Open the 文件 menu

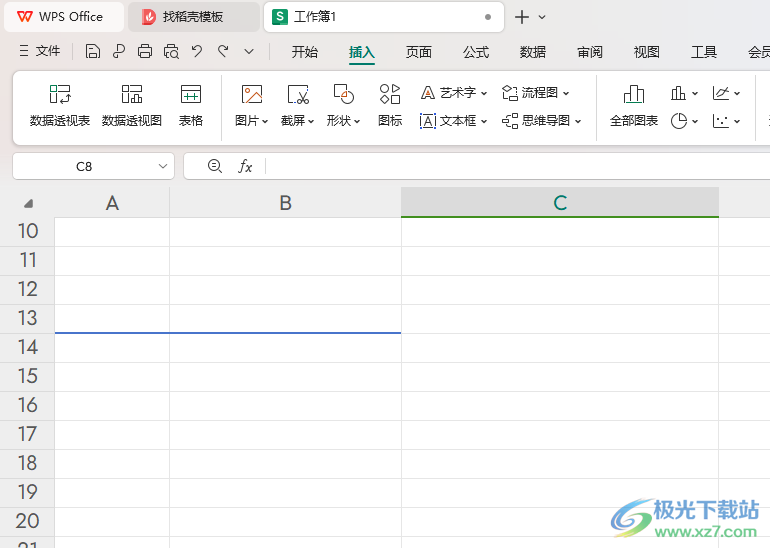pos(40,51)
